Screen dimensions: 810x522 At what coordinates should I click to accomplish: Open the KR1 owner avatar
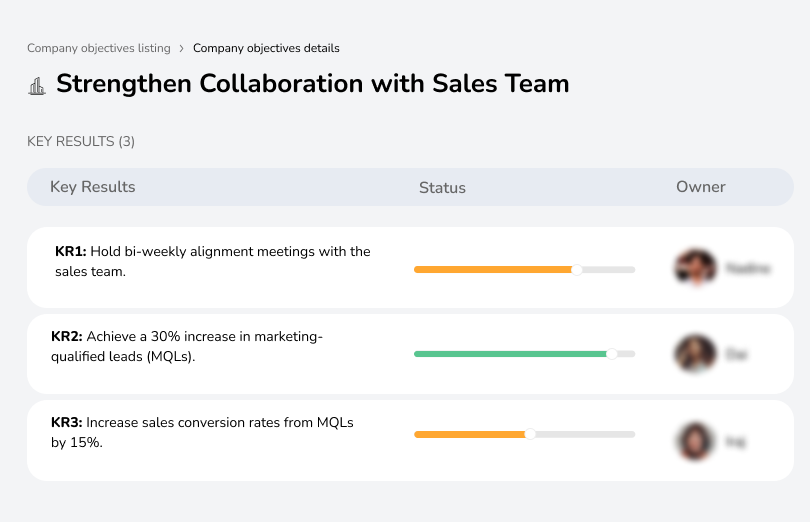click(x=695, y=268)
